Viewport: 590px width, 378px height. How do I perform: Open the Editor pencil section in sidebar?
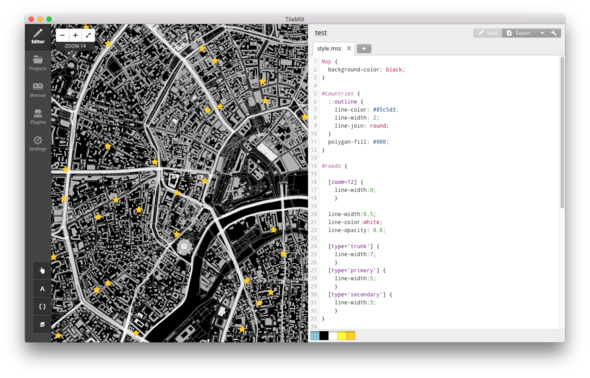(x=38, y=36)
